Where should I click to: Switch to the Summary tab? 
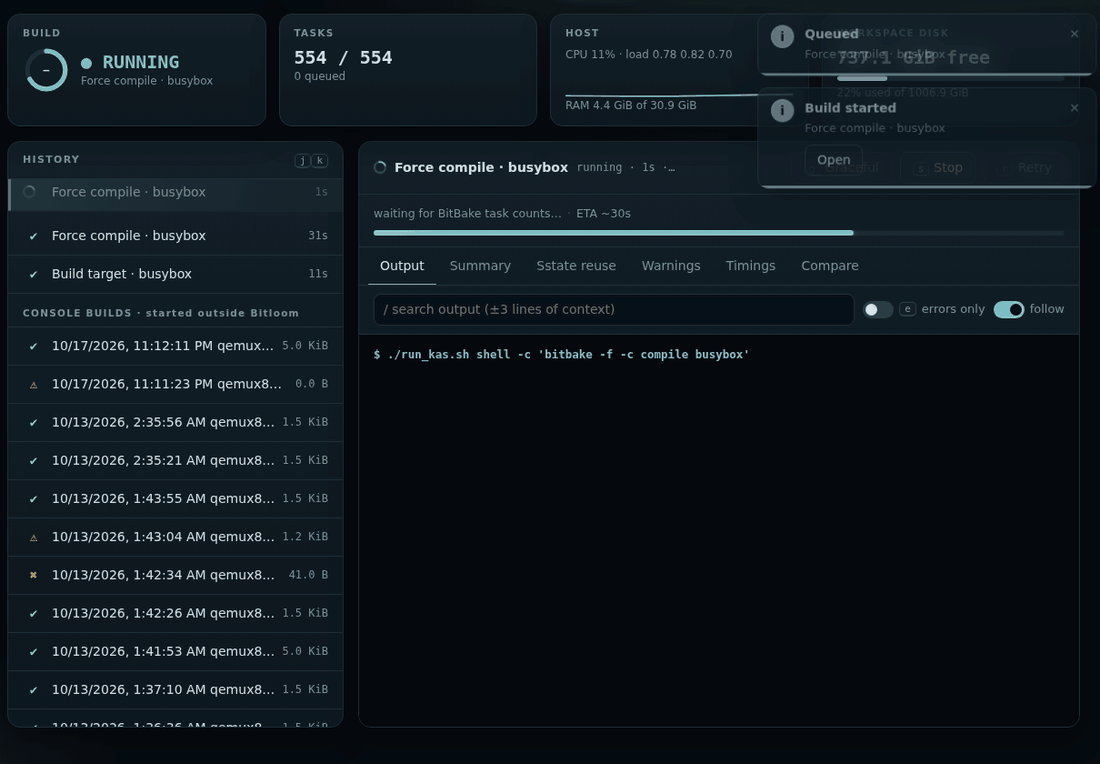(x=480, y=266)
